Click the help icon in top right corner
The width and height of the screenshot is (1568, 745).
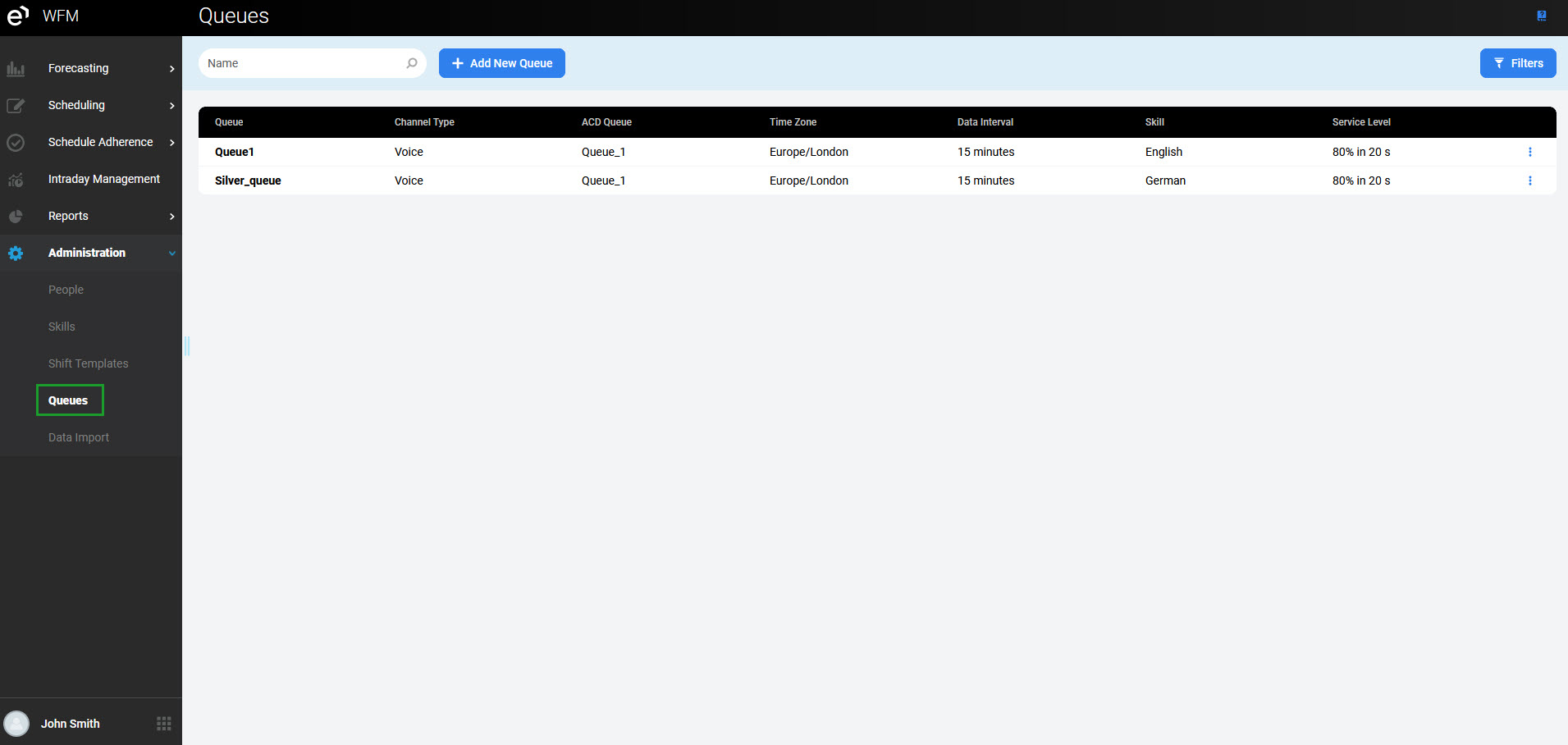coord(1542,16)
